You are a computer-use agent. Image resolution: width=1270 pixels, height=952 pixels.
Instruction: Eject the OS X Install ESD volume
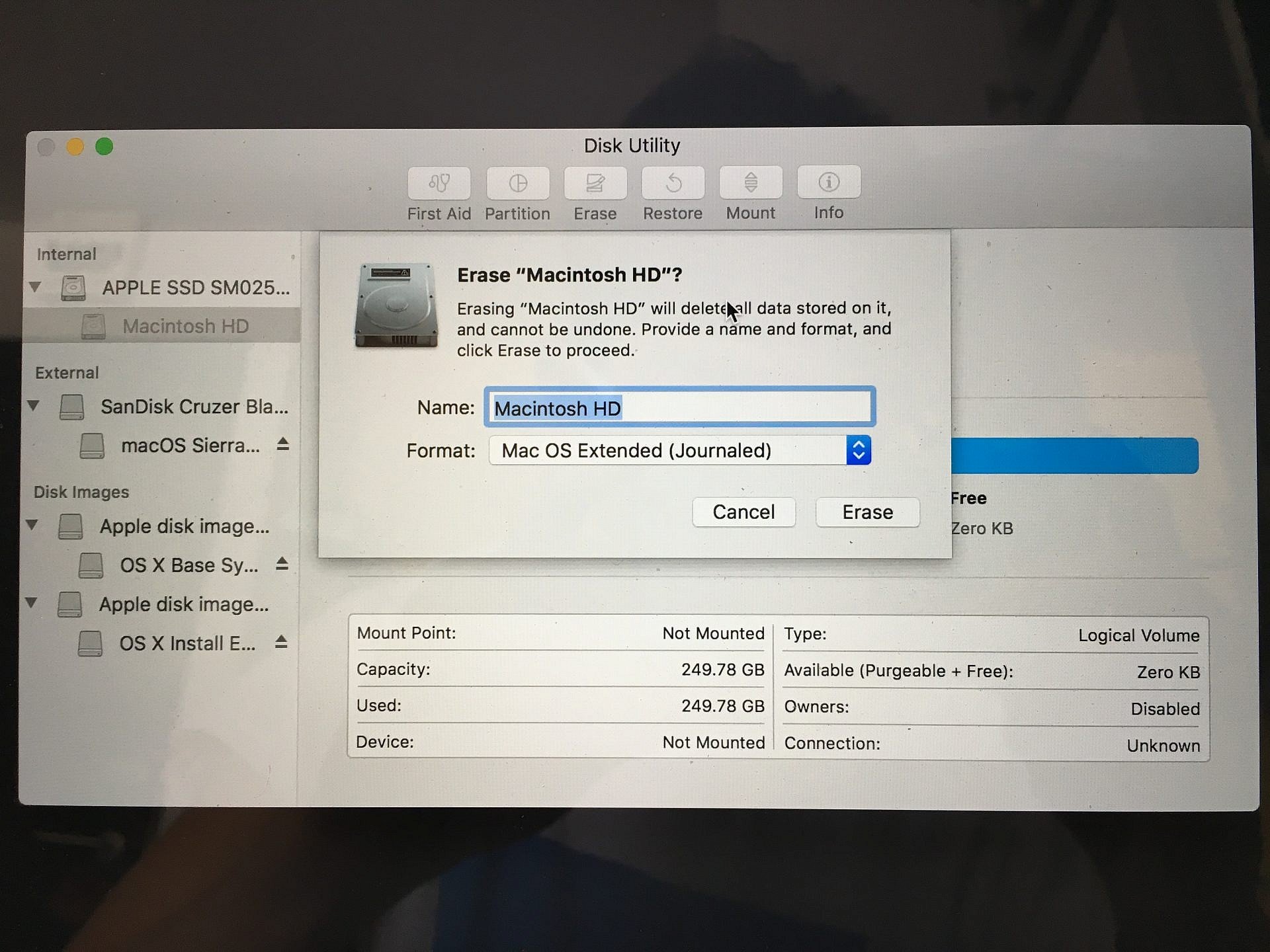[x=281, y=641]
